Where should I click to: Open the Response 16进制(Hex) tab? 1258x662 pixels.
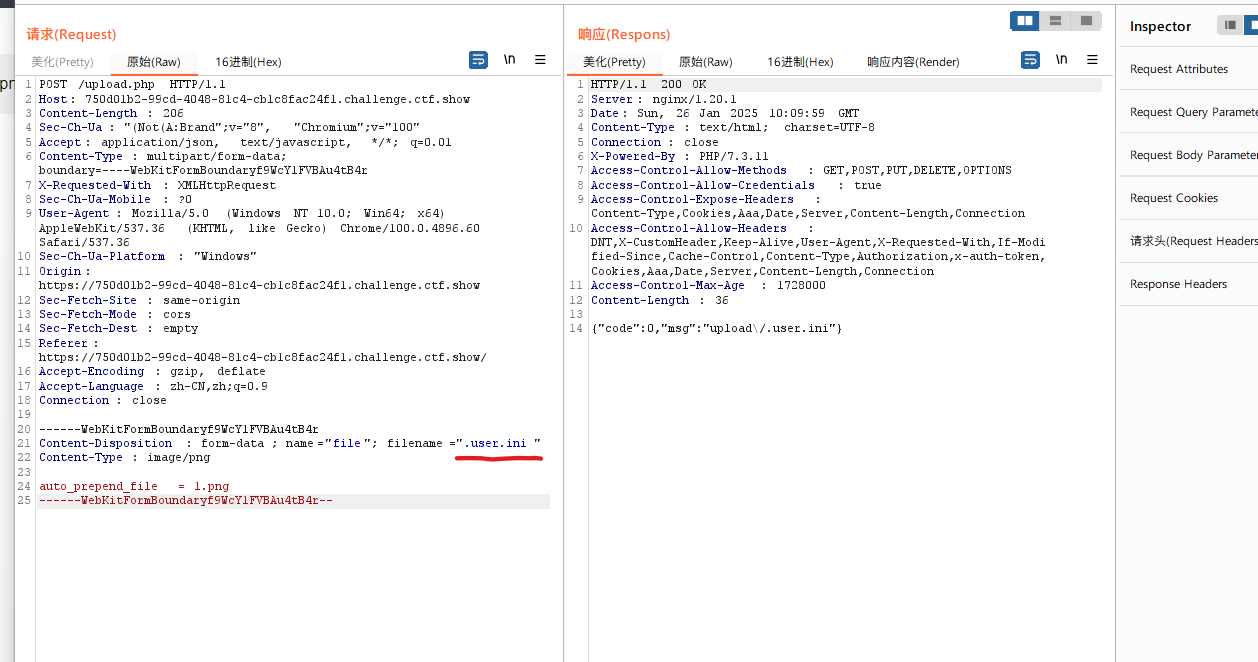click(x=800, y=62)
